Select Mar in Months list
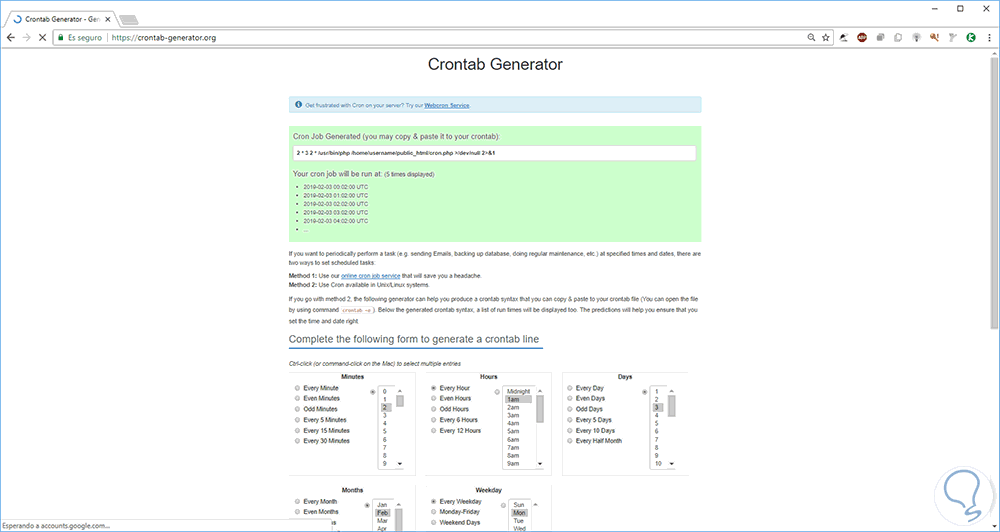 pyautogui.click(x=382, y=521)
